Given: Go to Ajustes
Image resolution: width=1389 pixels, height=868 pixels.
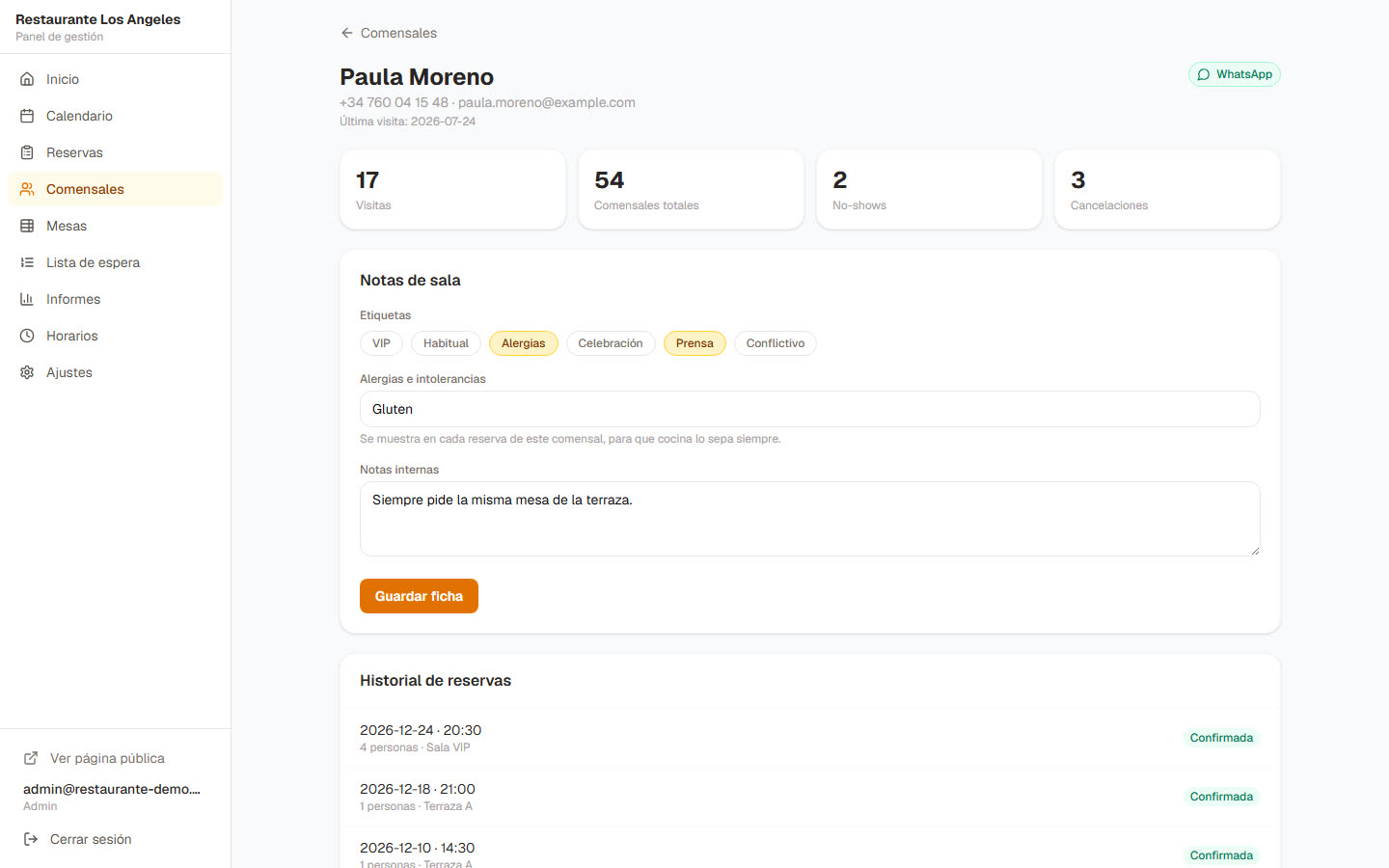Looking at the screenshot, I should tap(115, 372).
